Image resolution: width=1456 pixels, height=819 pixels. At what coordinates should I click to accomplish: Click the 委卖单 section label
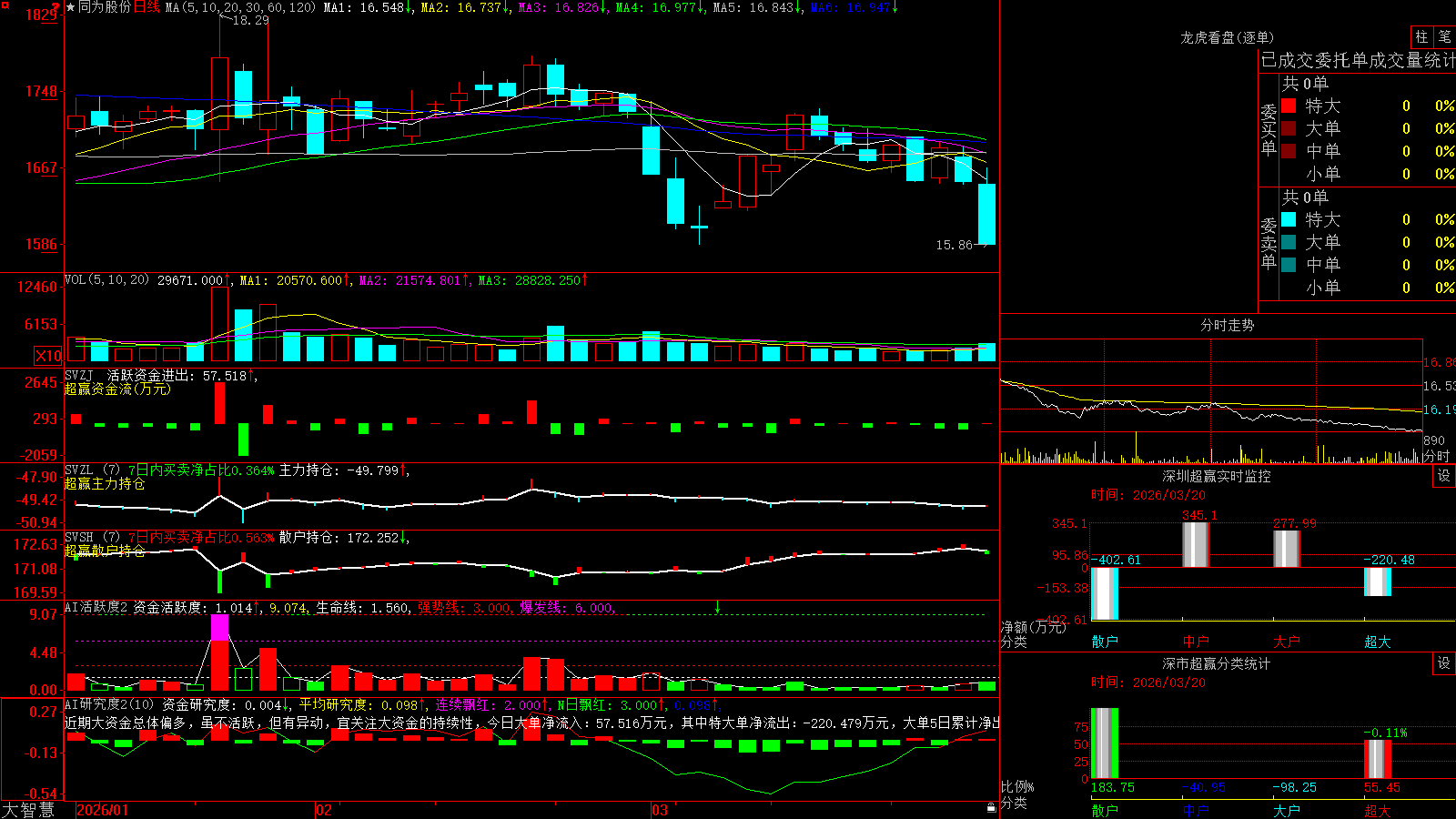1269,242
